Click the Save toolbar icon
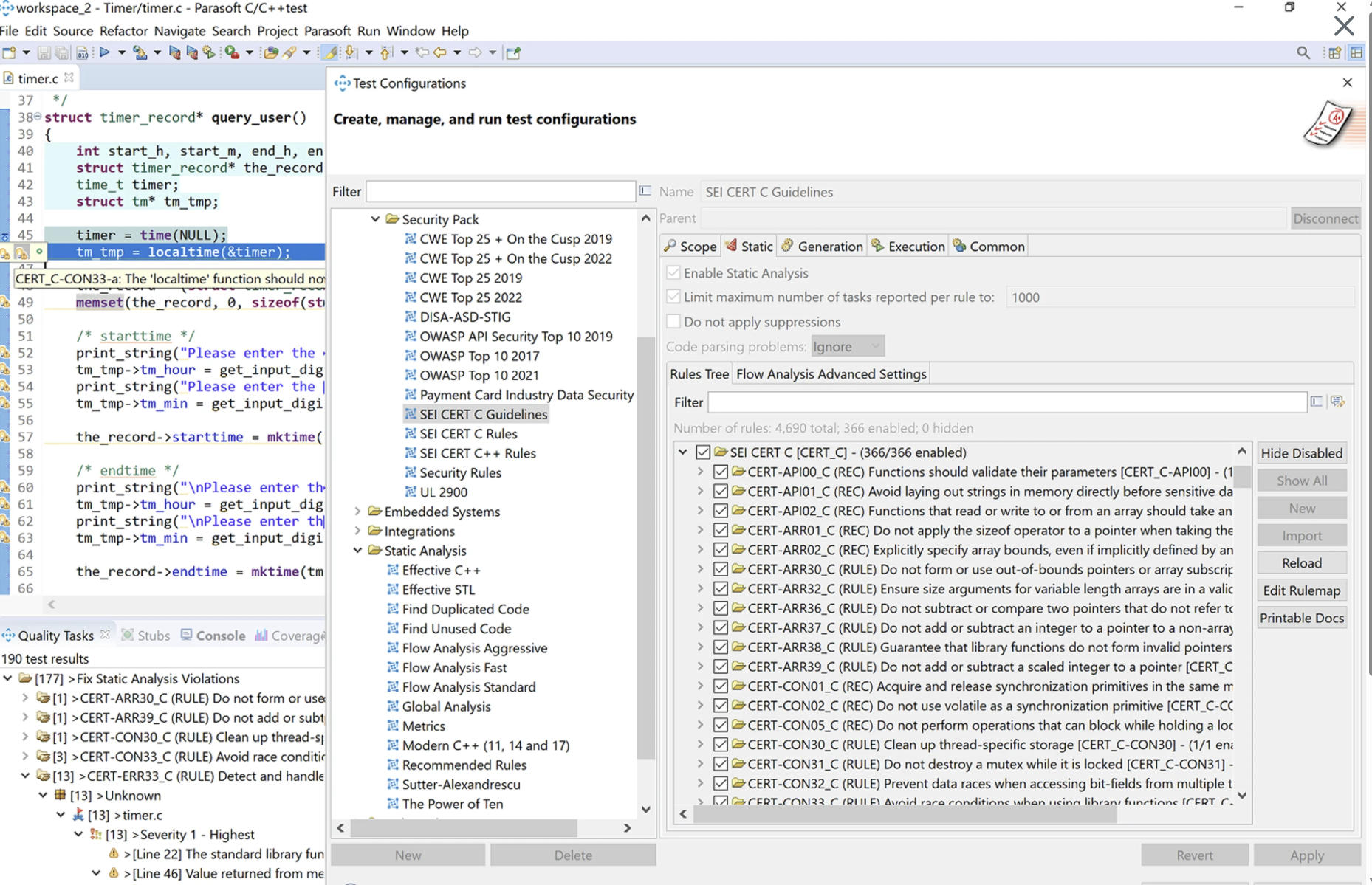The image size is (1372, 885). point(44,52)
